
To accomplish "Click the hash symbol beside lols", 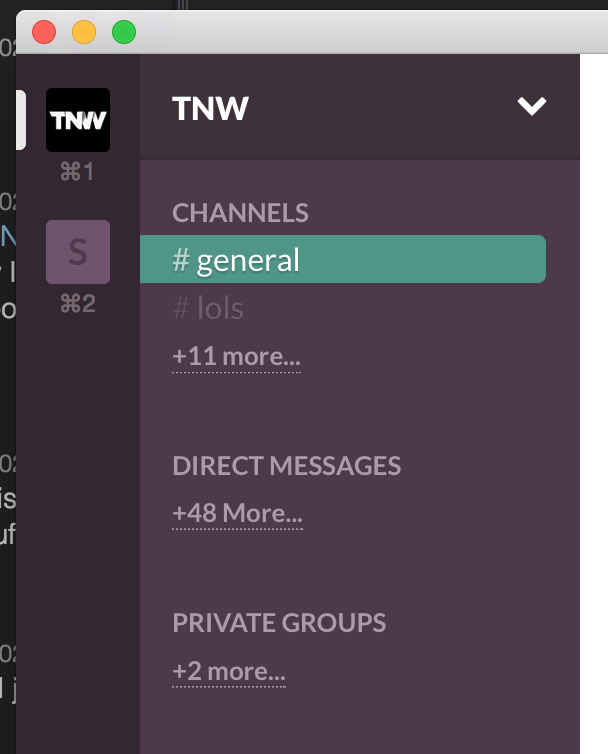I will tap(181, 308).
